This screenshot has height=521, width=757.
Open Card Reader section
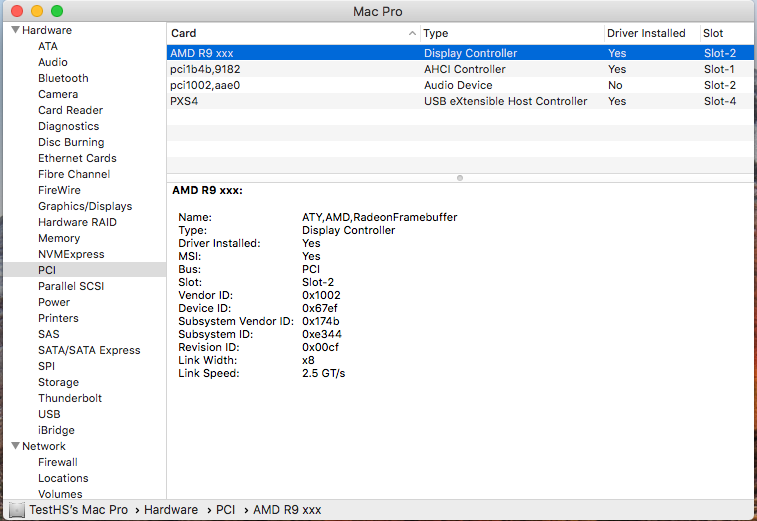click(70, 110)
